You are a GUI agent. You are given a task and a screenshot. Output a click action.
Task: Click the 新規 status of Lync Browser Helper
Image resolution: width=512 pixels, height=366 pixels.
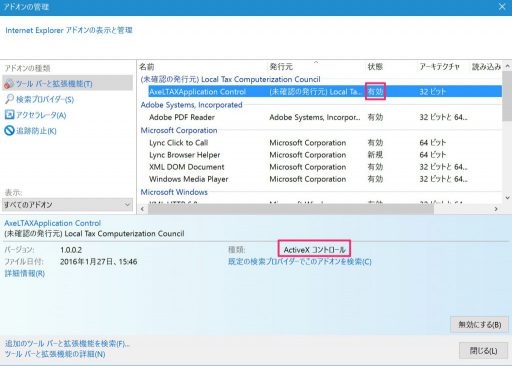(x=375, y=155)
